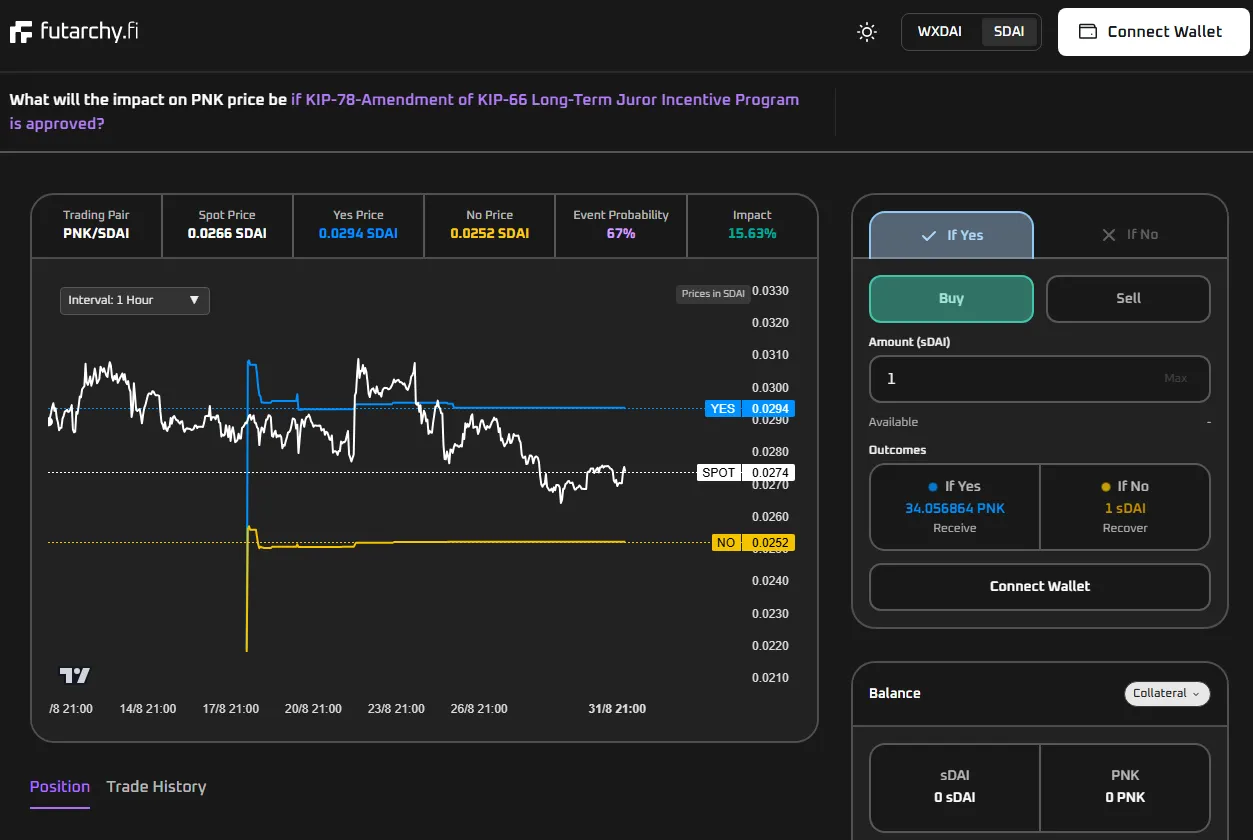This screenshot has height=840, width=1253.
Task: Click the futarchy.fi logo icon
Action: pos(22,32)
